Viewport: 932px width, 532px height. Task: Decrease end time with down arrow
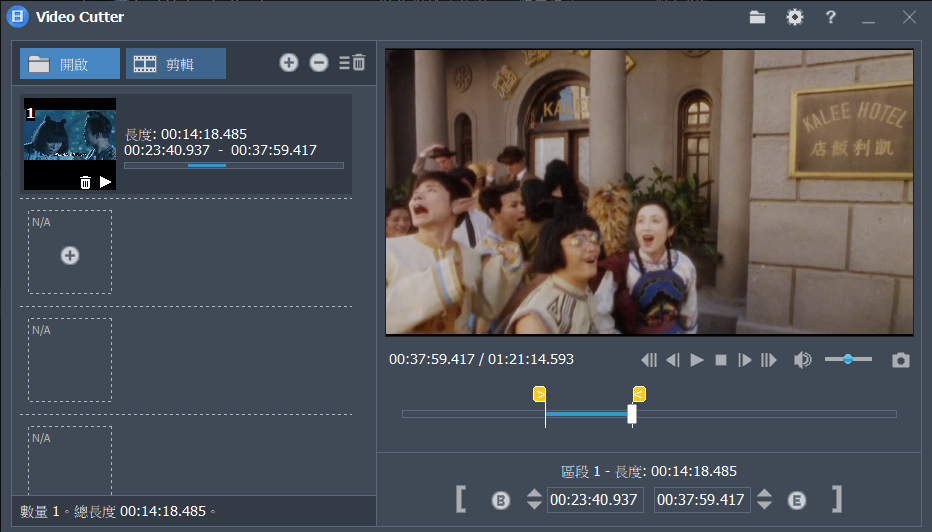764,505
